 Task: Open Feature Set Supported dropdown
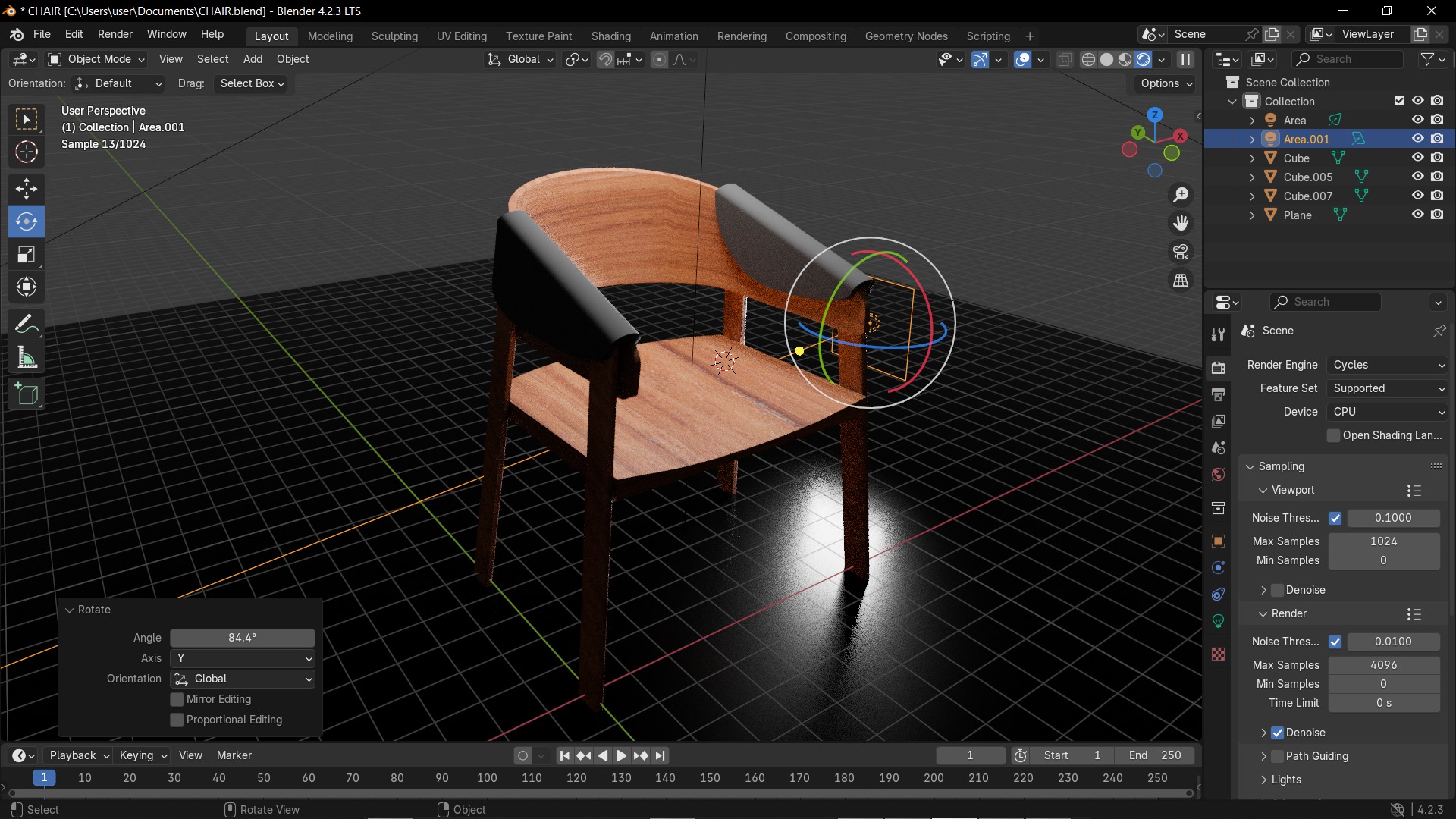[x=1387, y=388]
